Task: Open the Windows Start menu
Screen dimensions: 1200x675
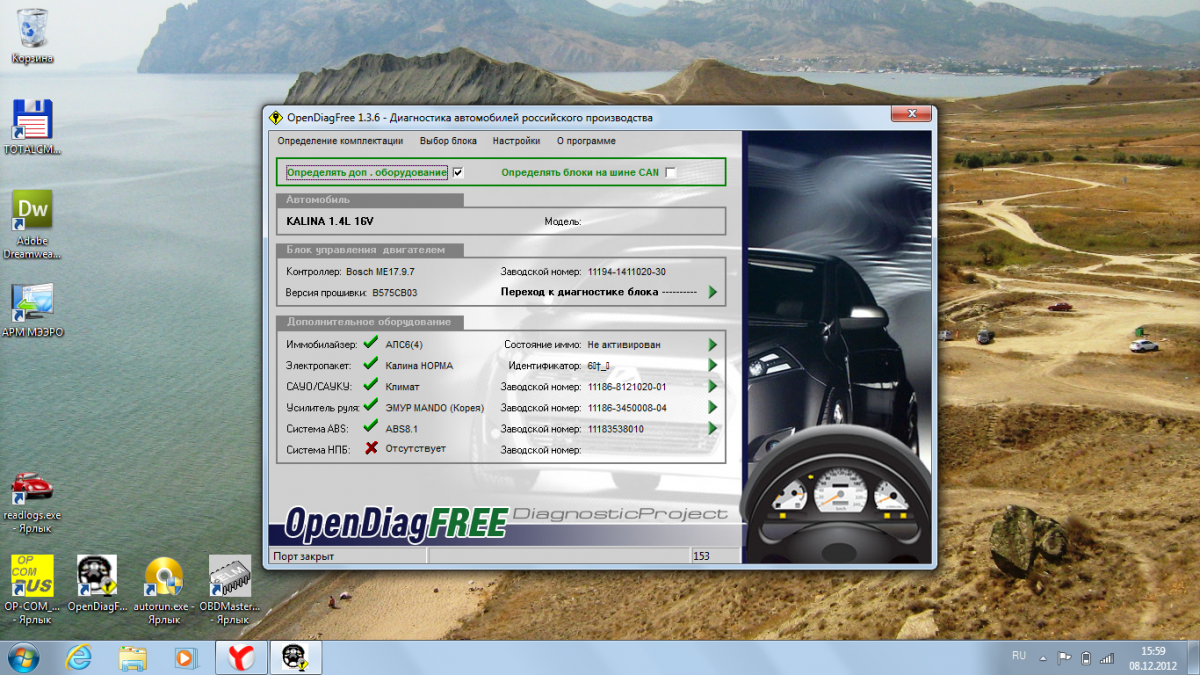Action: [23, 657]
